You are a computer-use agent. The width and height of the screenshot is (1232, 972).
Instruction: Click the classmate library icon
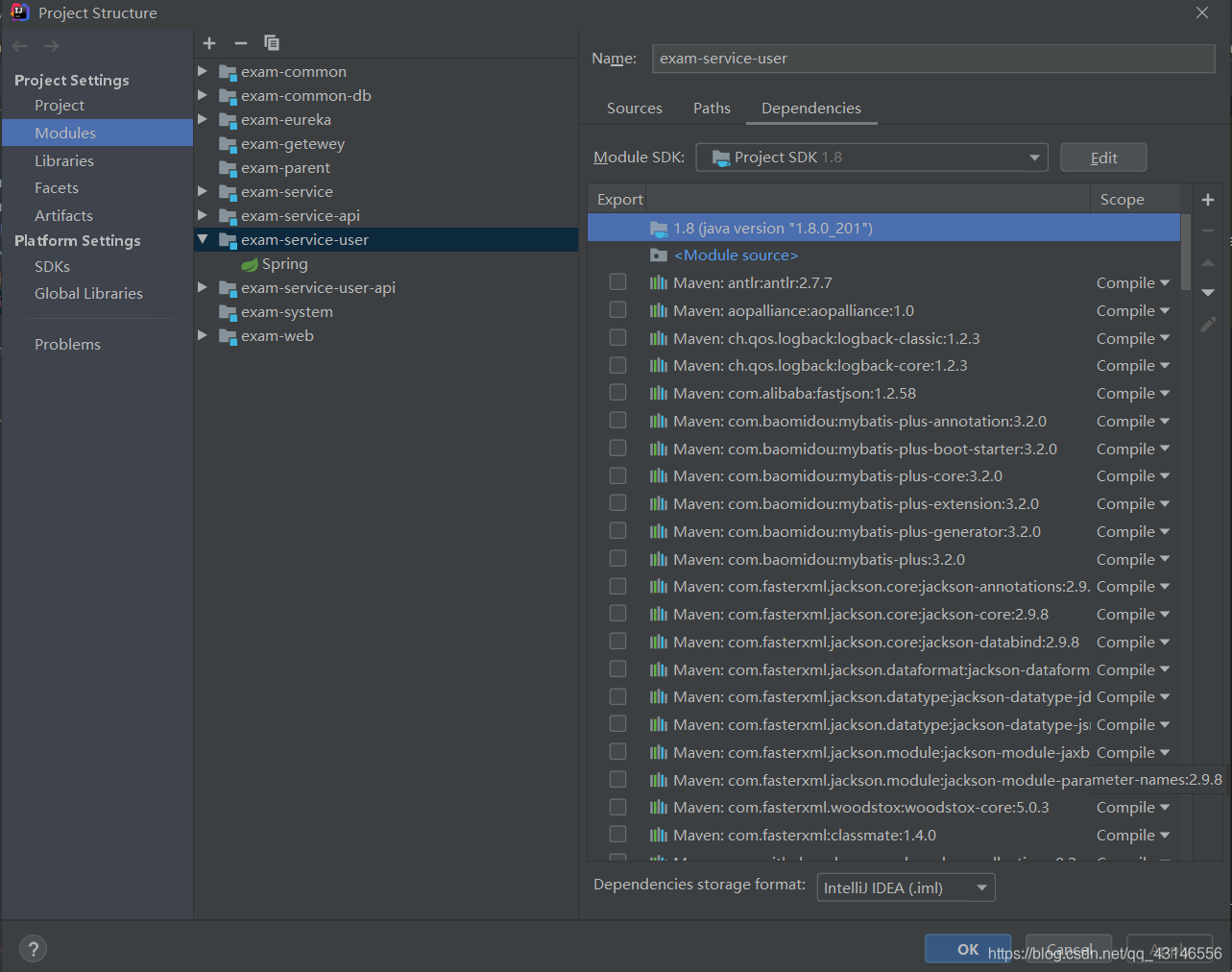659,836
